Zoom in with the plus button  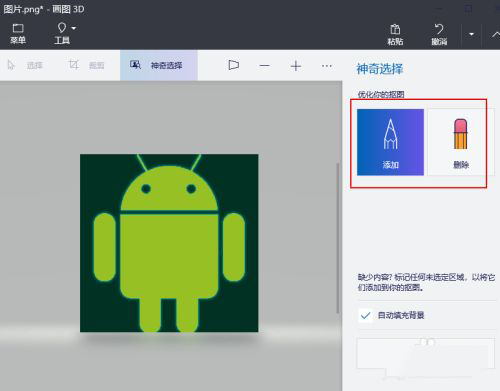[x=296, y=66]
